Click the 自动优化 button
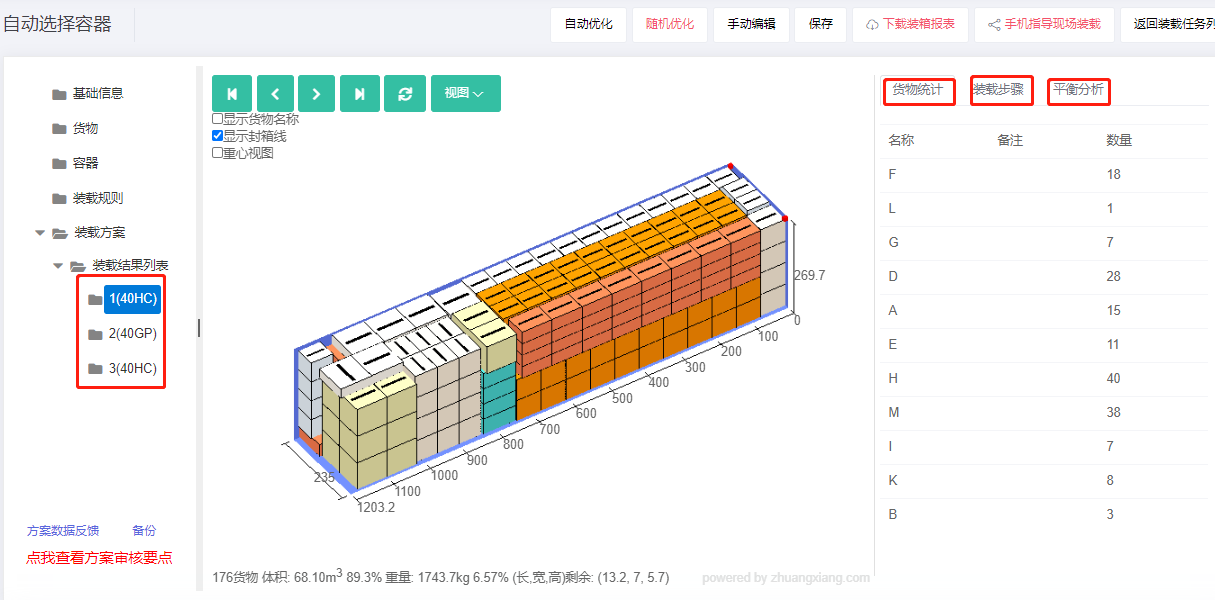 point(588,24)
